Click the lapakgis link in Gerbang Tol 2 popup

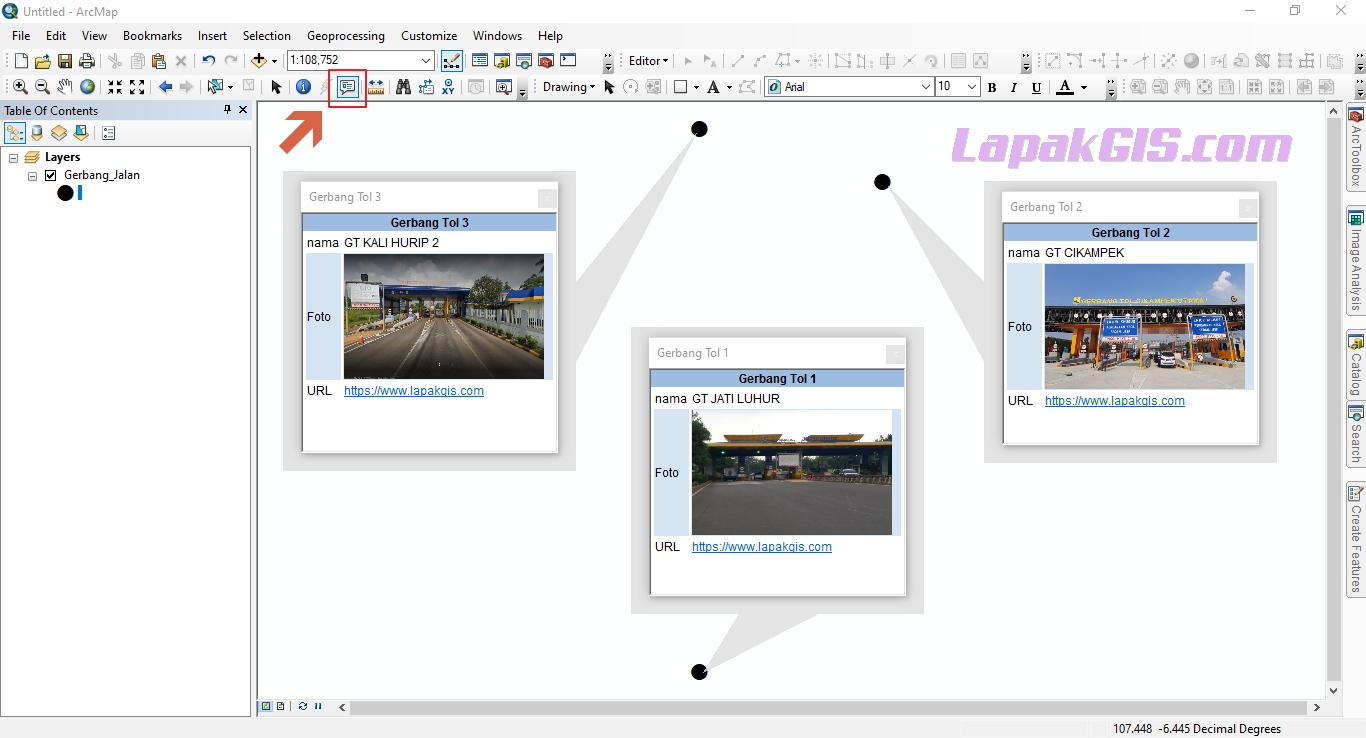(1114, 400)
